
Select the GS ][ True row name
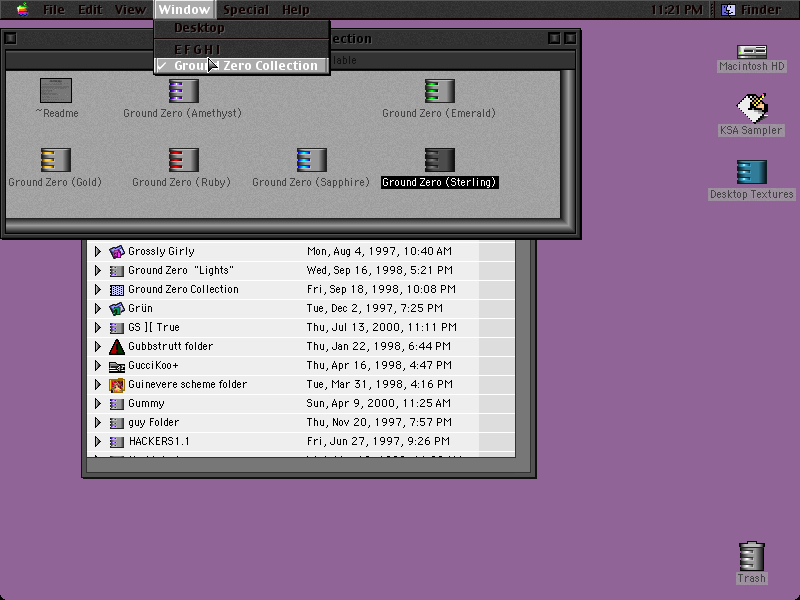[x=154, y=328]
